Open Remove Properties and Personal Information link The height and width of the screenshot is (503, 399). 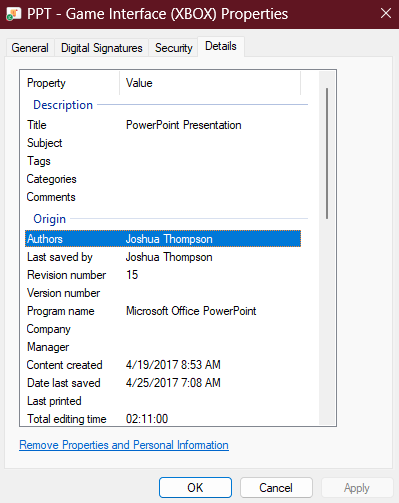pos(124,445)
